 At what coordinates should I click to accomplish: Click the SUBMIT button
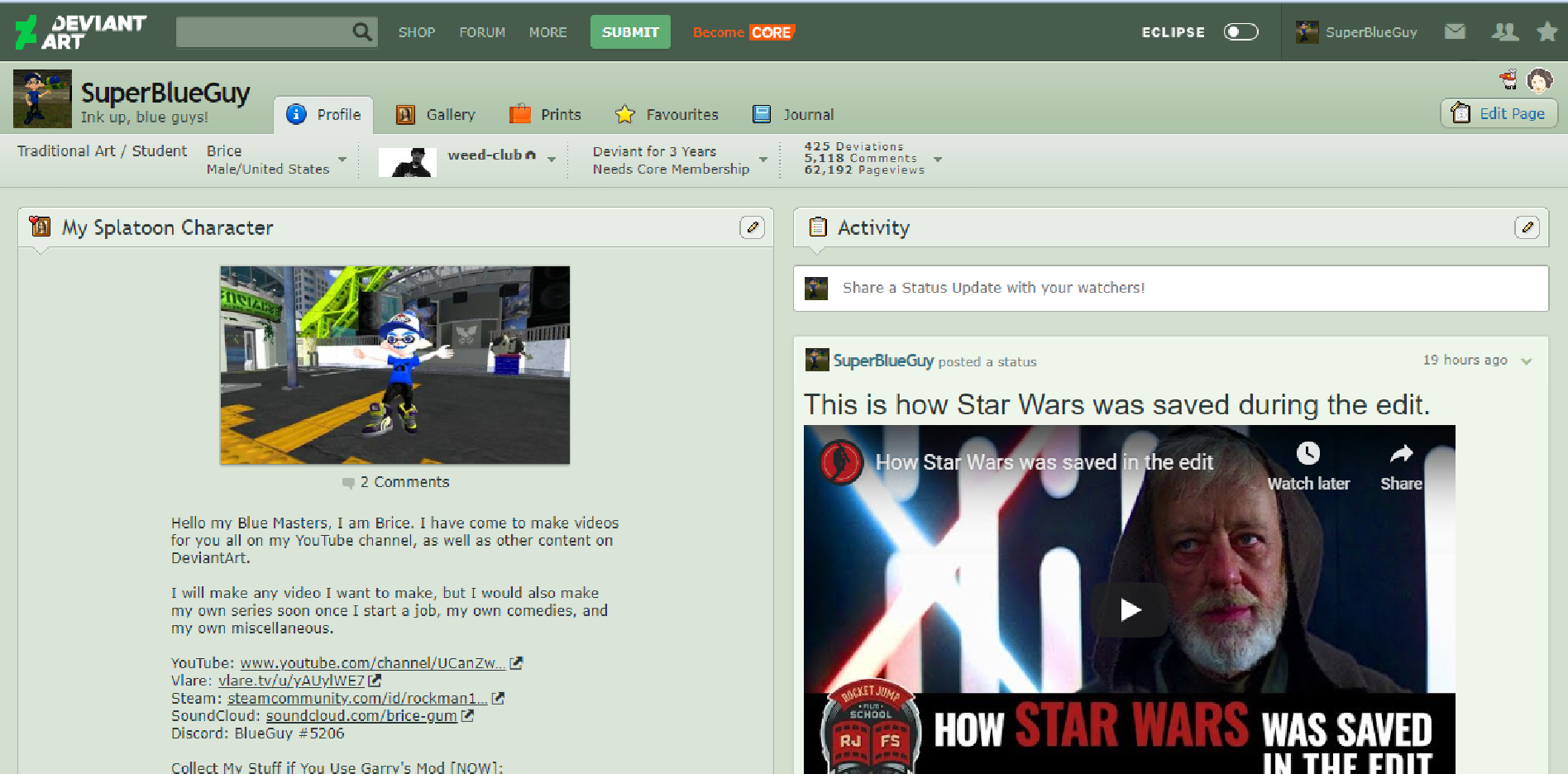[x=630, y=32]
